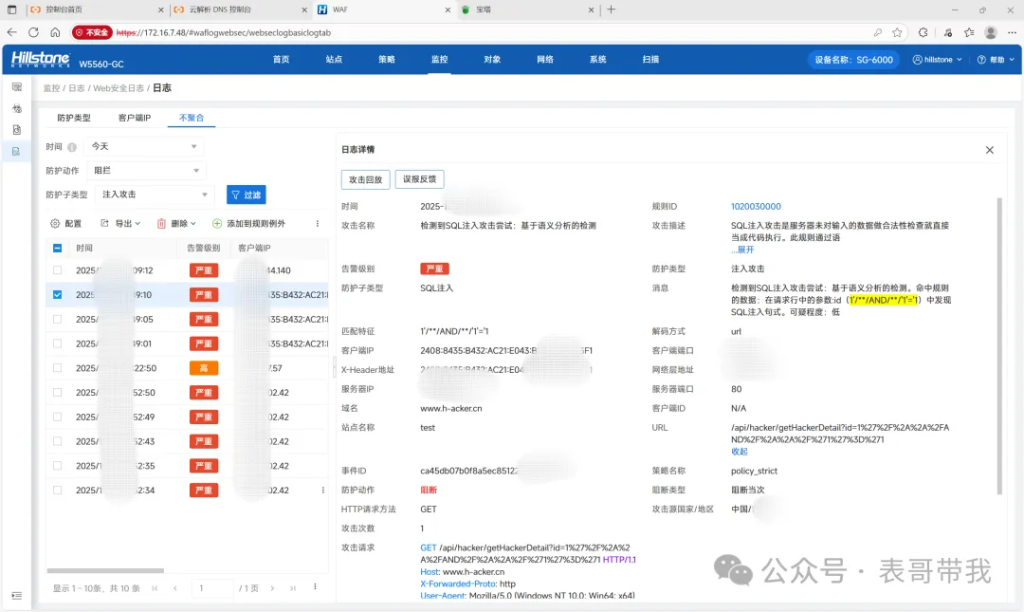Open the 策略 top navigation menu
Image resolution: width=1024 pixels, height=612 pixels.
point(386,59)
